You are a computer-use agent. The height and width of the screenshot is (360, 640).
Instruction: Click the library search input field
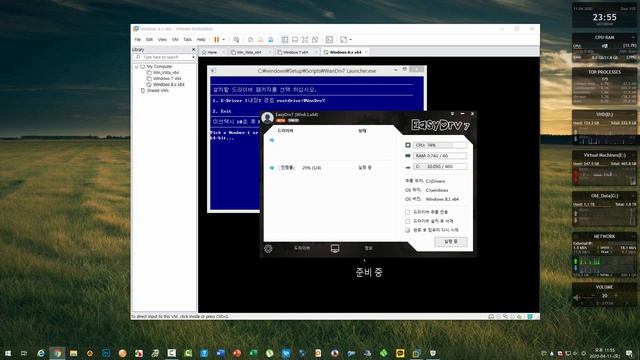[163, 57]
